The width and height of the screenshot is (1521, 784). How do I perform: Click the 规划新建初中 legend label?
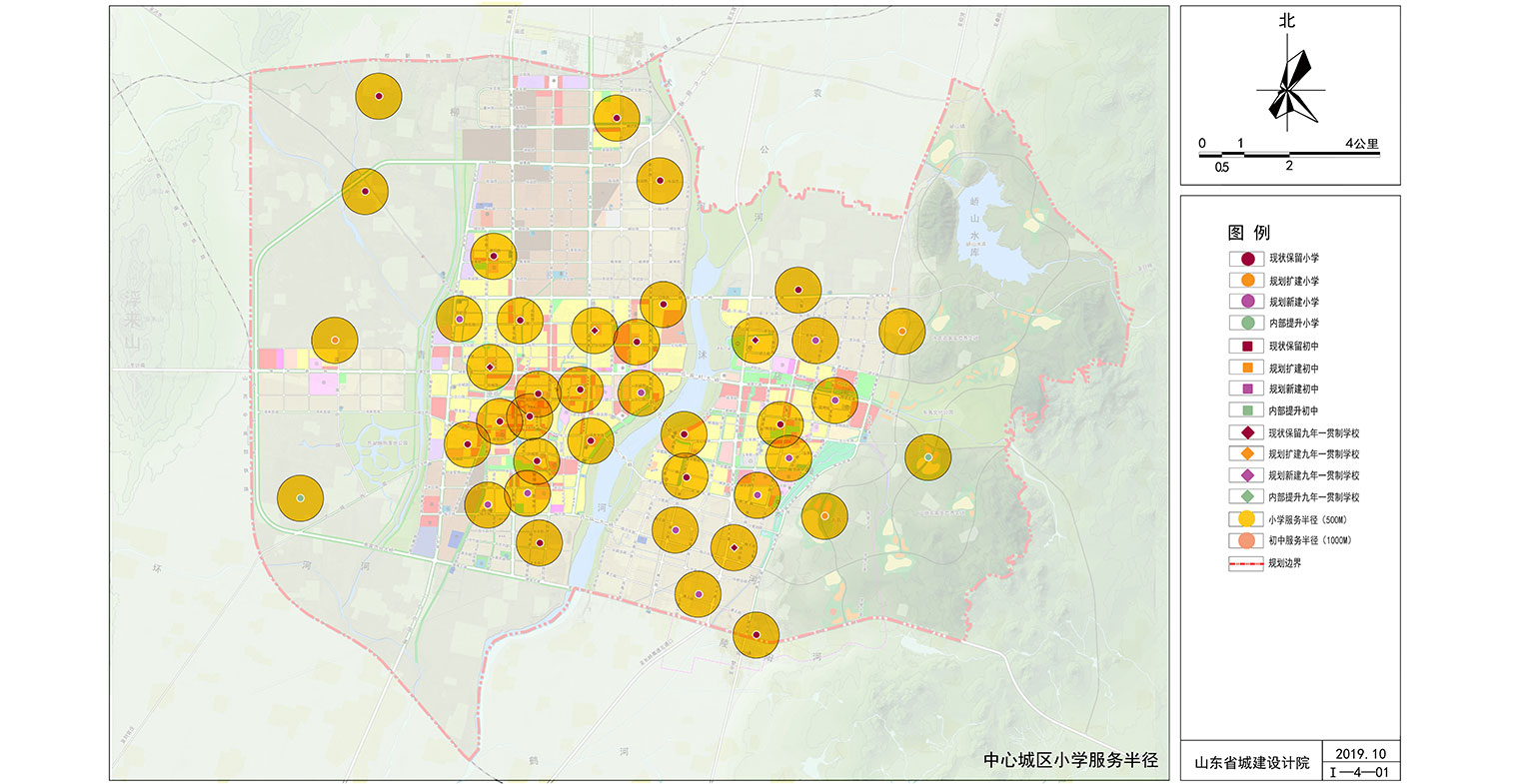coord(1294,390)
